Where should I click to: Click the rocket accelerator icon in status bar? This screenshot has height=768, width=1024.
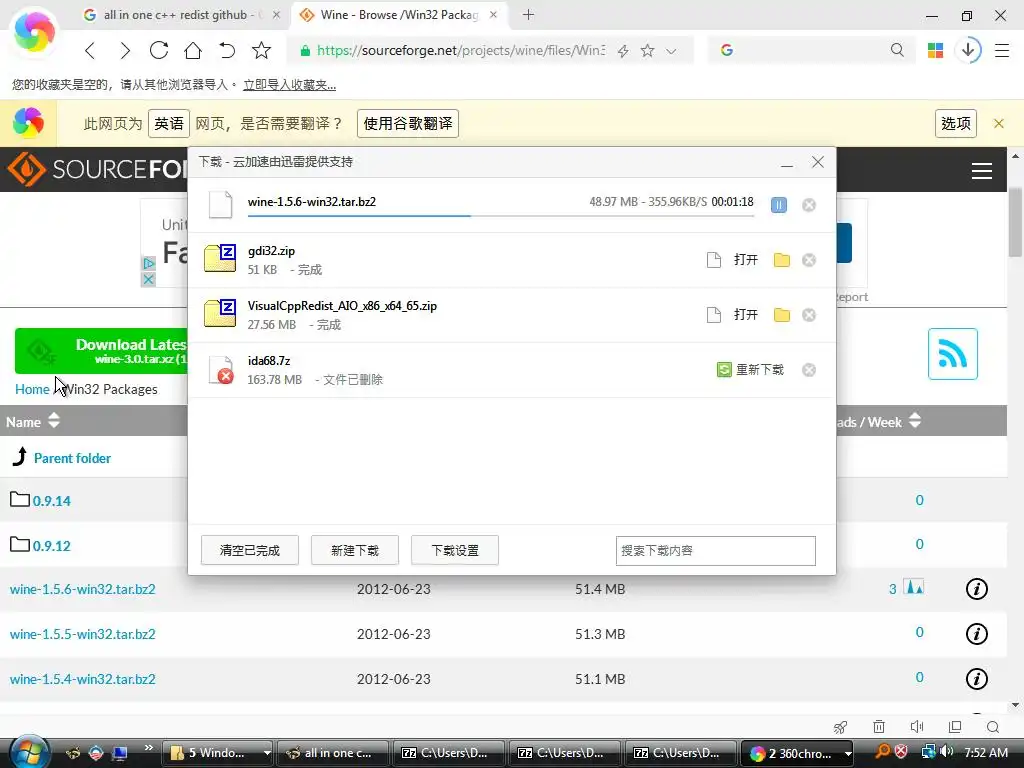tap(840, 727)
